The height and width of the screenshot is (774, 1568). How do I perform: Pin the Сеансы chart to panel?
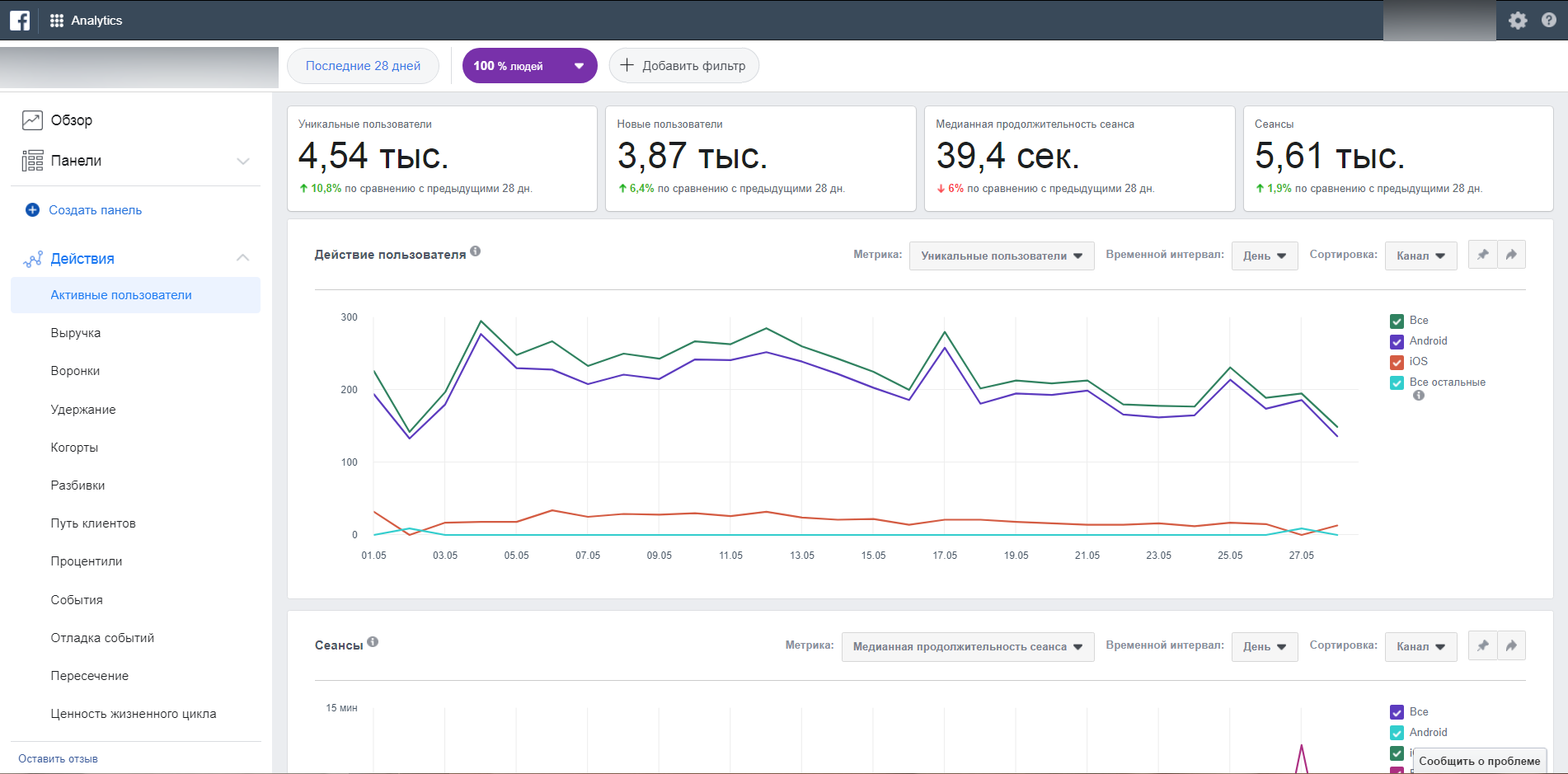pyautogui.click(x=1482, y=645)
